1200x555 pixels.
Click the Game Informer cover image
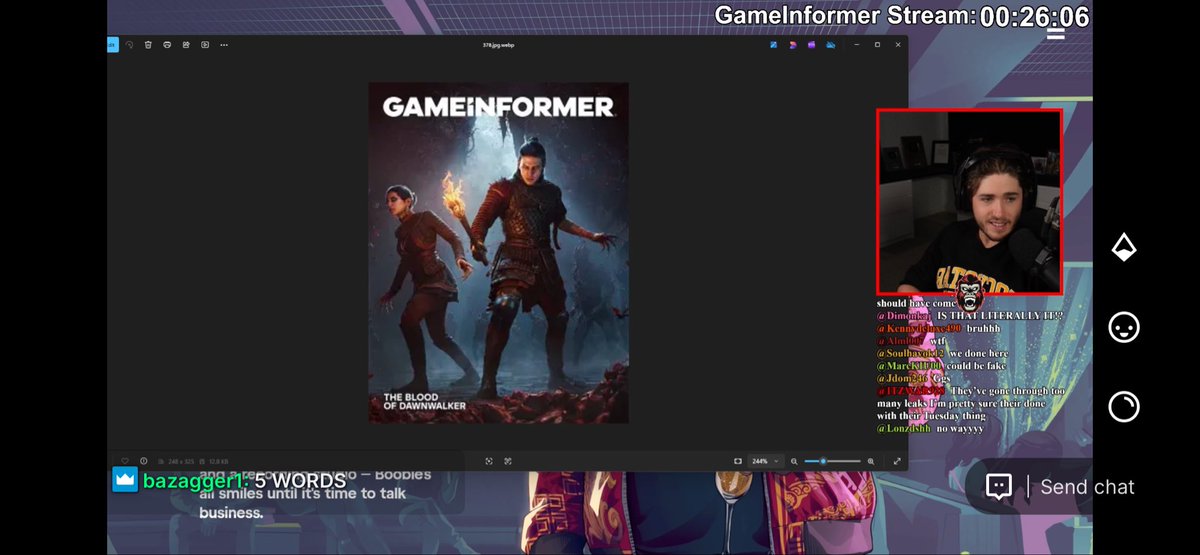click(x=499, y=252)
